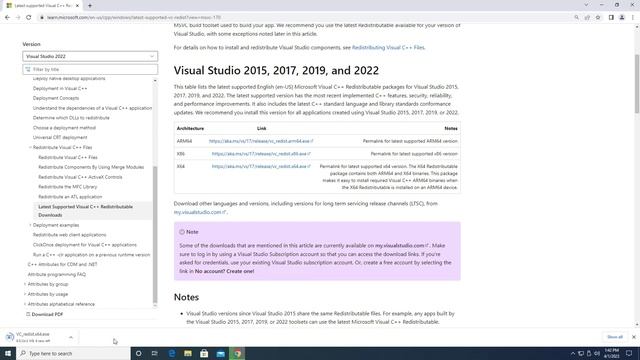Click the sidebar table of contents scrollbar
This screenshot has height=360, width=640.
coord(155,235)
